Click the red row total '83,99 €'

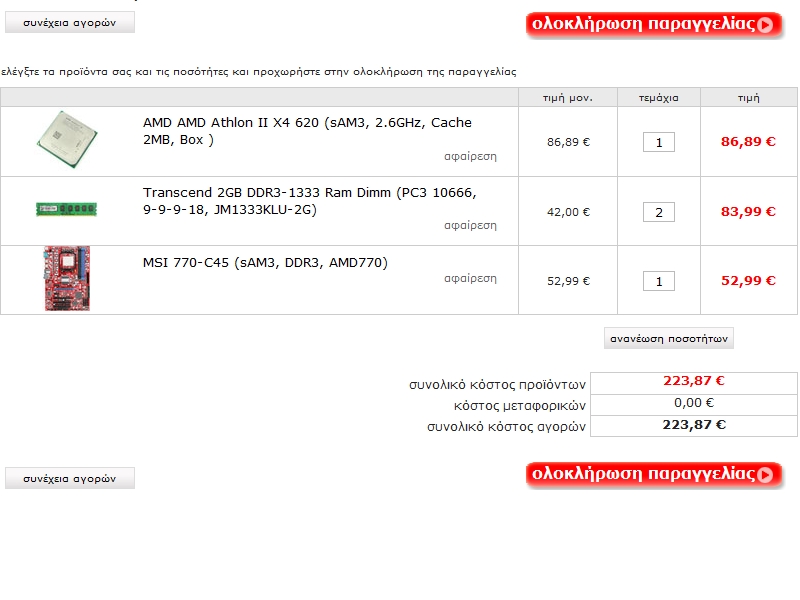click(748, 212)
